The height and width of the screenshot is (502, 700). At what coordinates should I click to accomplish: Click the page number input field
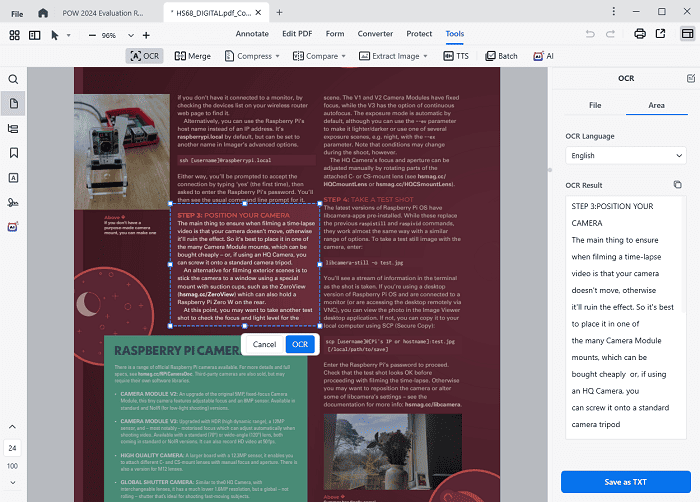point(12,447)
